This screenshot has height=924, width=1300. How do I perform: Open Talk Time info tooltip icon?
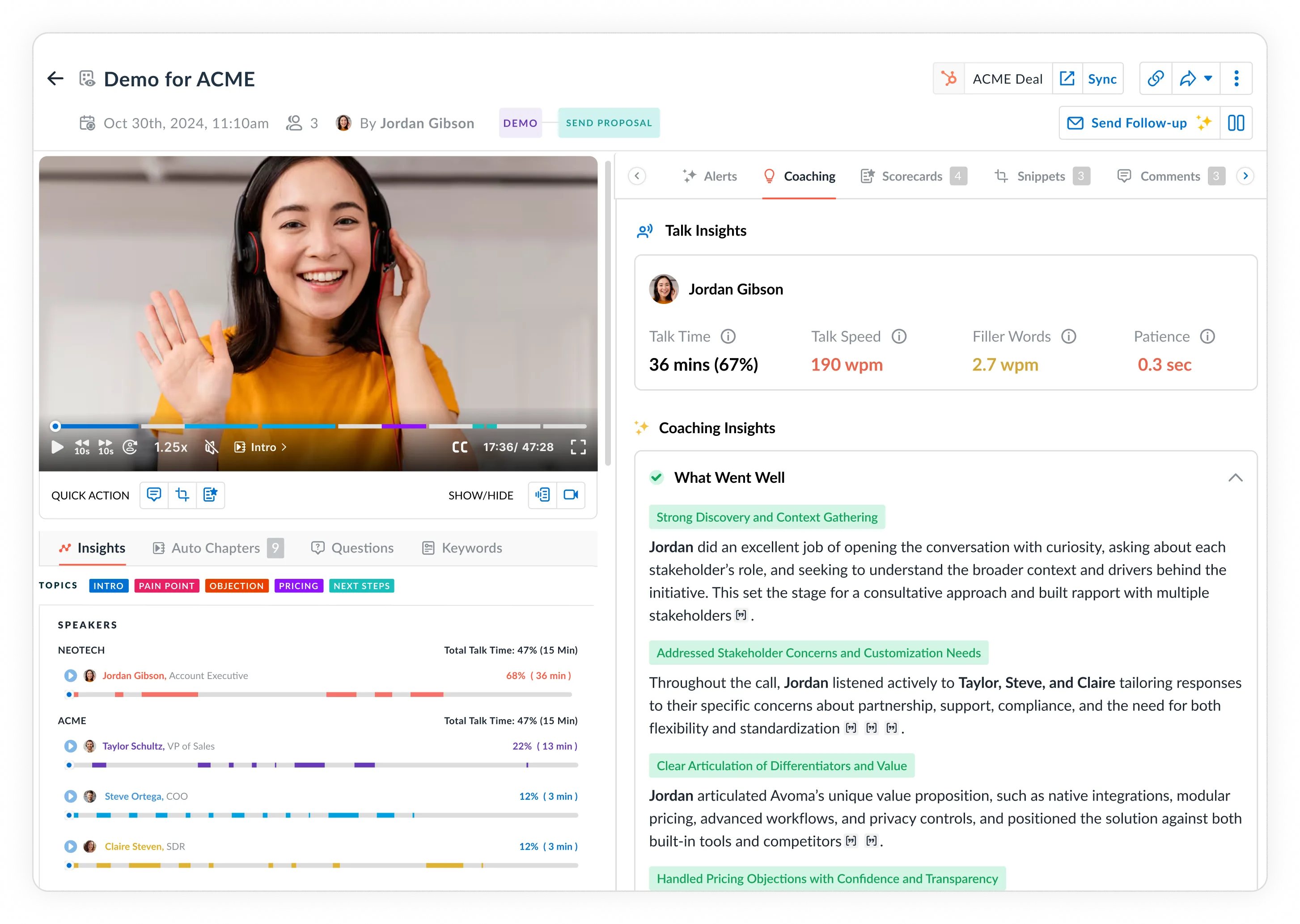(x=729, y=336)
